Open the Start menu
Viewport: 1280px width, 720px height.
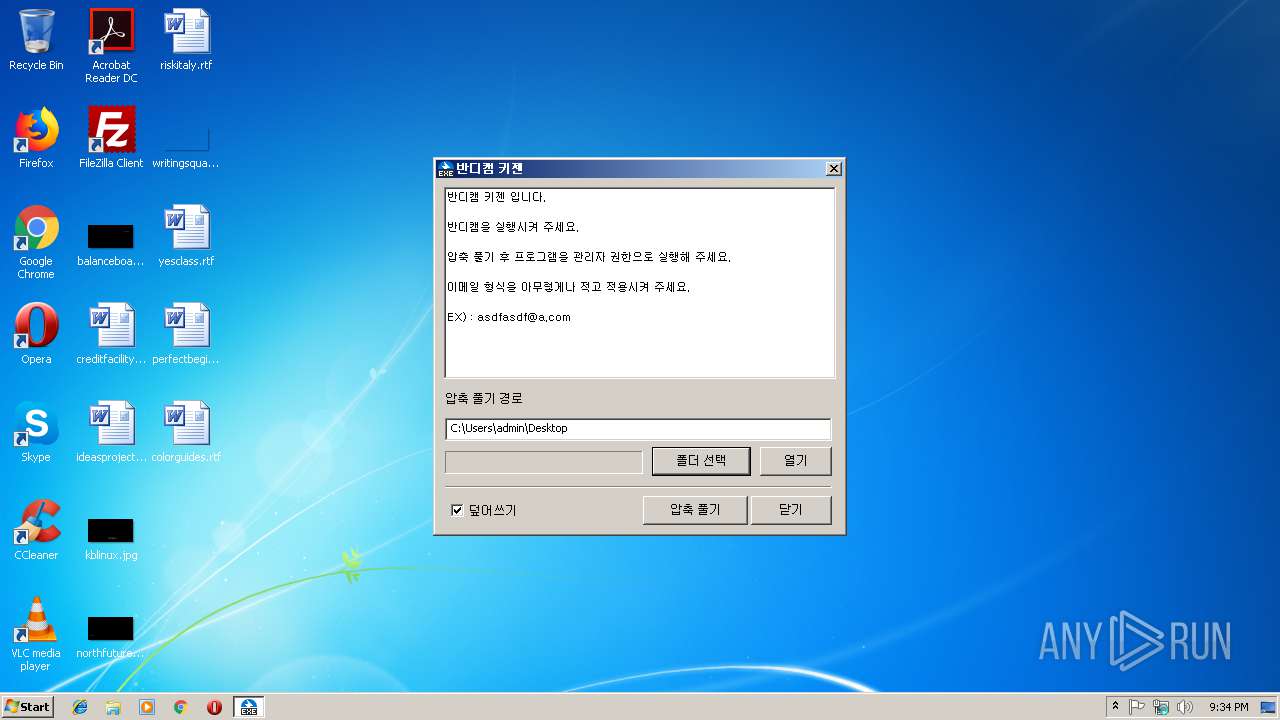pyautogui.click(x=27, y=707)
